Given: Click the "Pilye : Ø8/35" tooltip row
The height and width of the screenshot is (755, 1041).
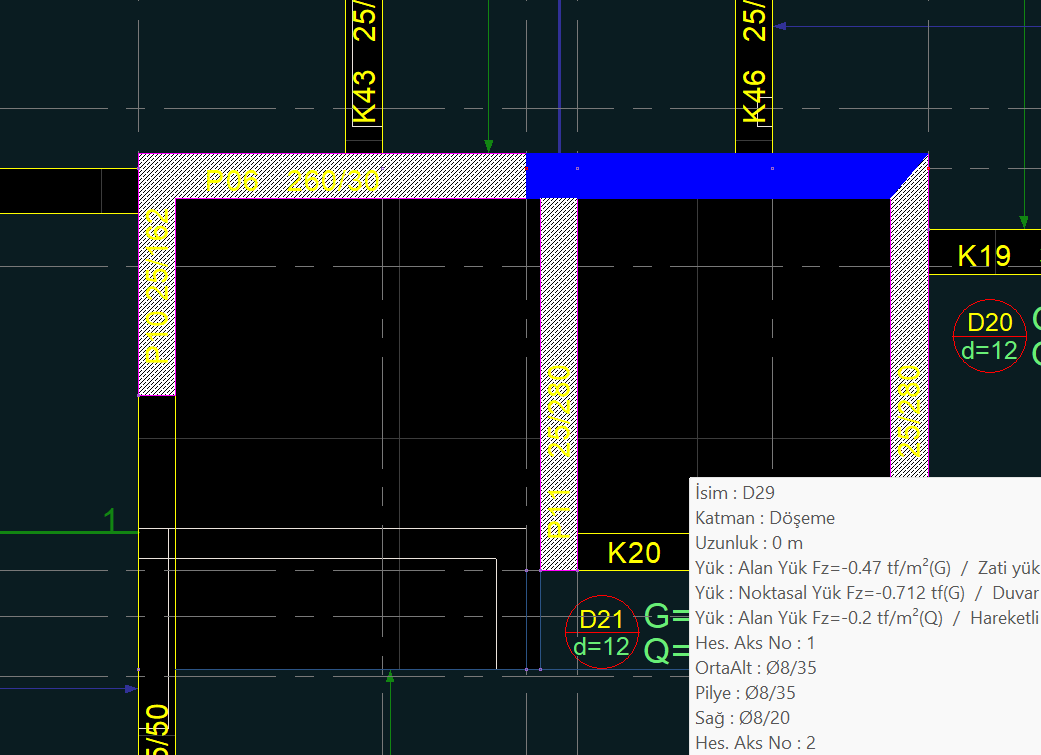Looking at the screenshot, I should tap(745, 693).
